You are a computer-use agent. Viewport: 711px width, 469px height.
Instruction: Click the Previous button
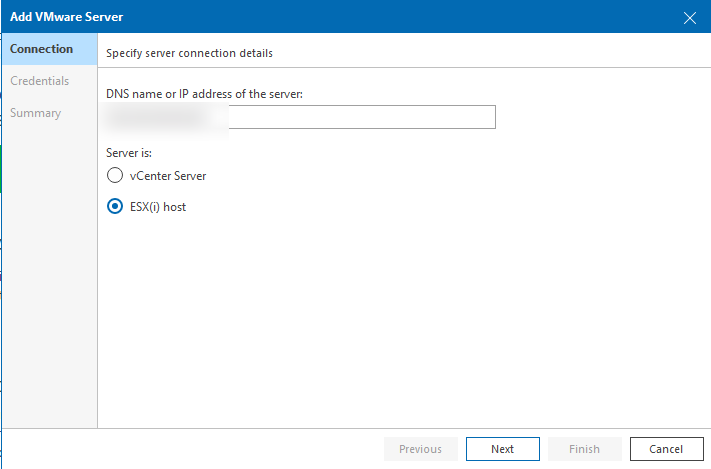tap(421, 449)
